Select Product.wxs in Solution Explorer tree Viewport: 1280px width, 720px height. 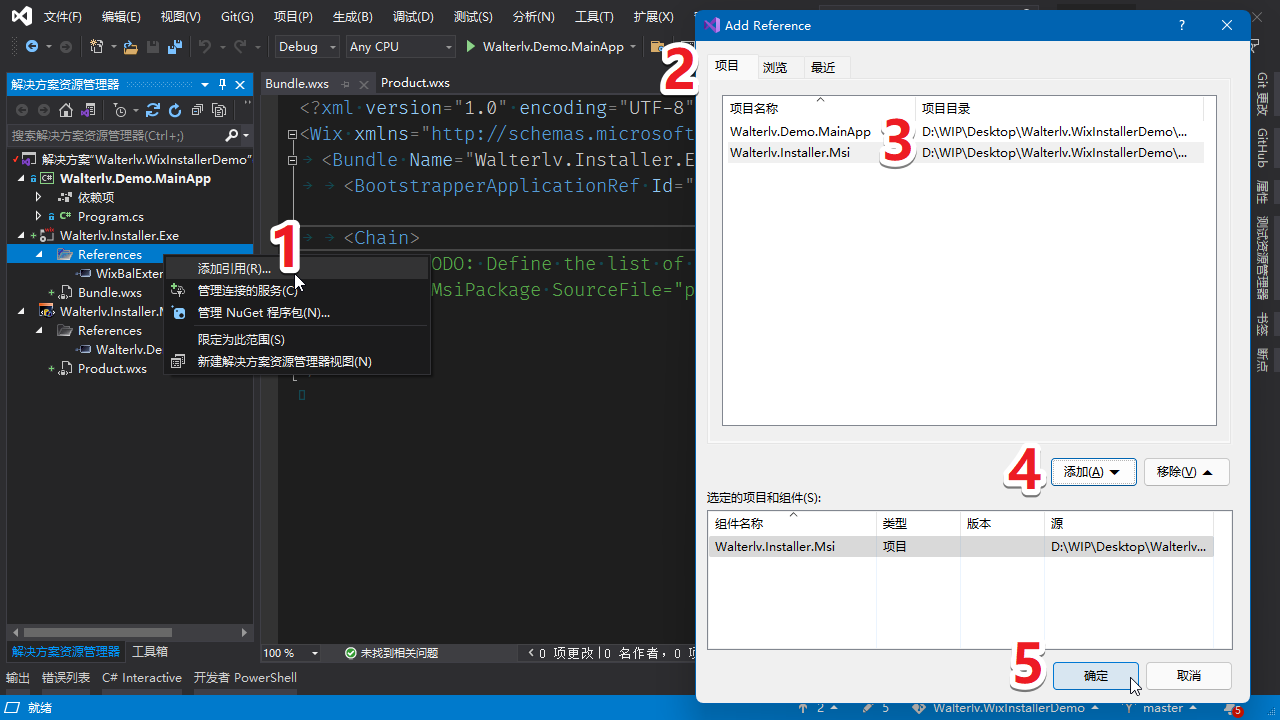(112, 369)
